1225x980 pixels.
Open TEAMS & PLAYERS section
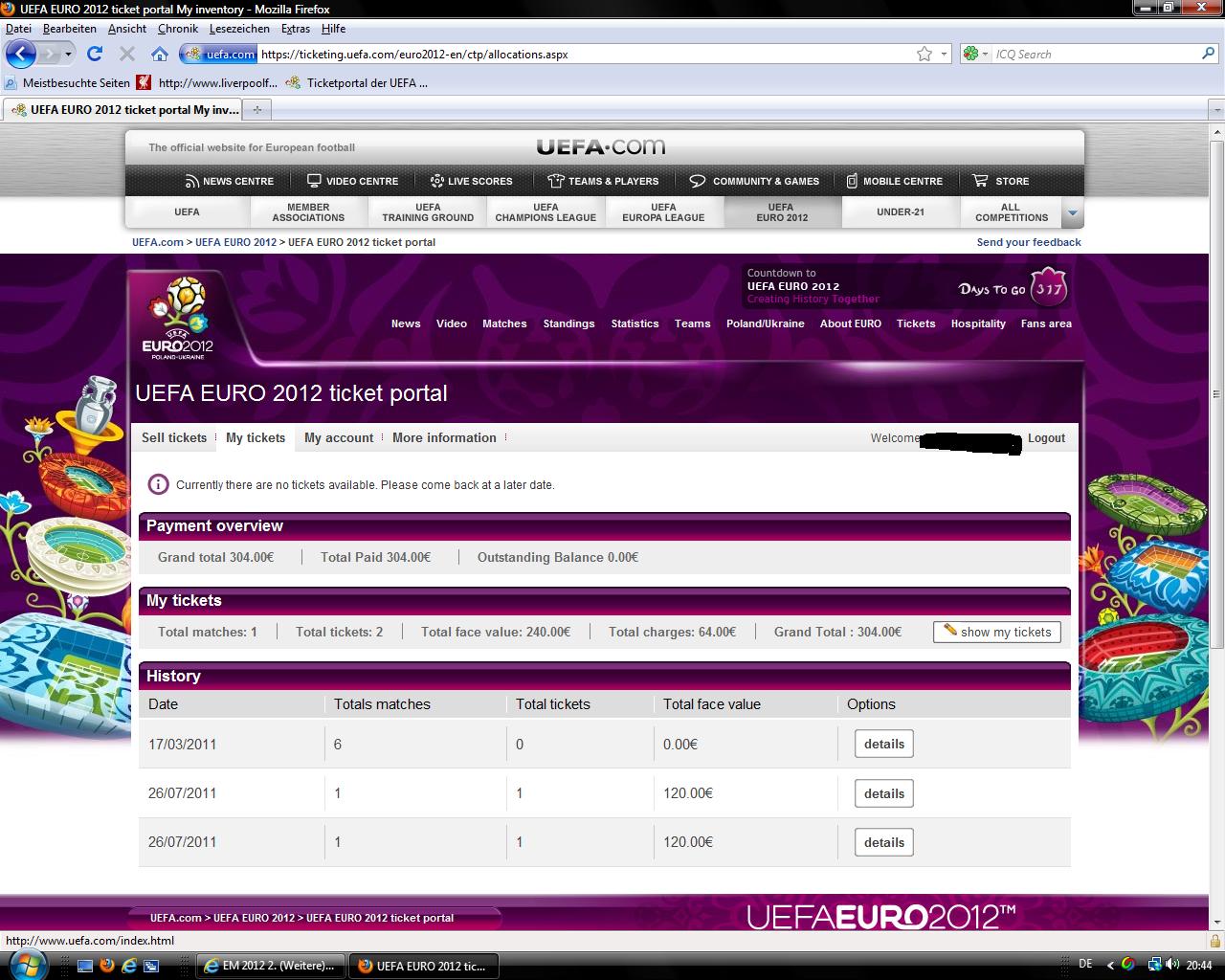(x=603, y=181)
